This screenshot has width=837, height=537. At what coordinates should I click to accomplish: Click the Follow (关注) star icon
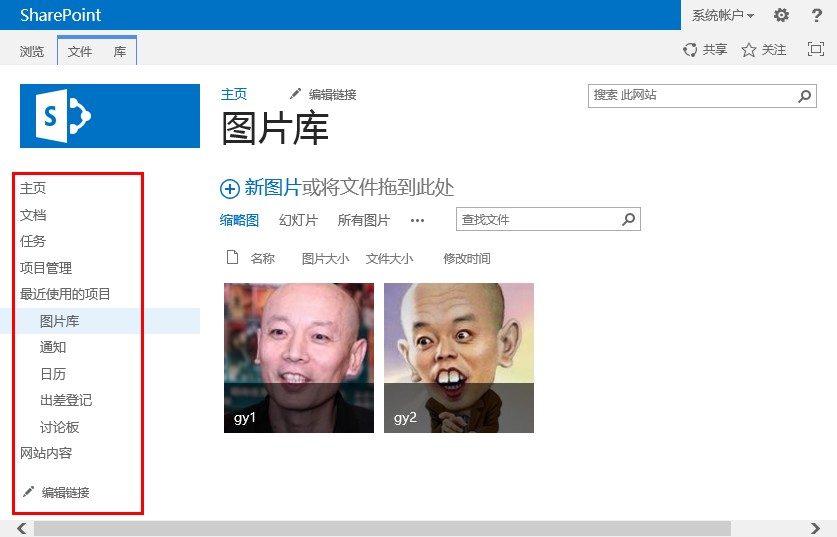[748, 50]
